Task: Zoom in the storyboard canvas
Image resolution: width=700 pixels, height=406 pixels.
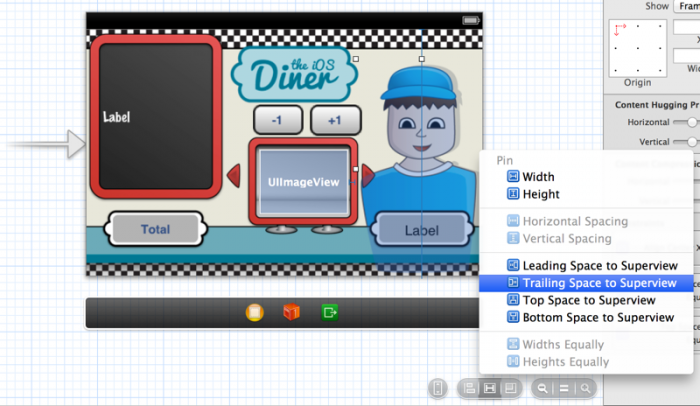Action: (585, 388)
